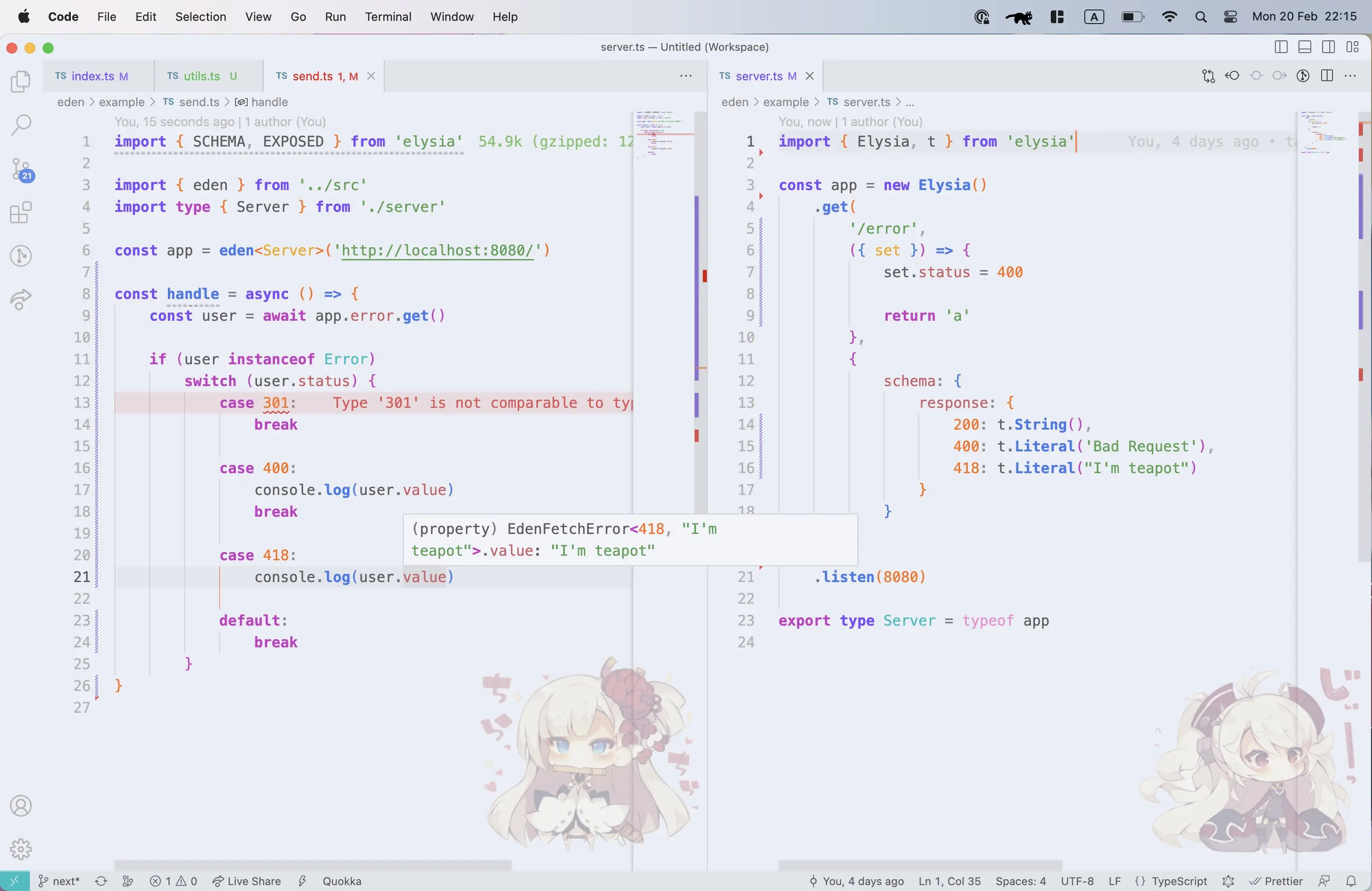The height and width of the screenshot is (891, 1372).
Task: Open the Extensions view in activity bar
Action: pyautogui.click(x=21, y=213)
